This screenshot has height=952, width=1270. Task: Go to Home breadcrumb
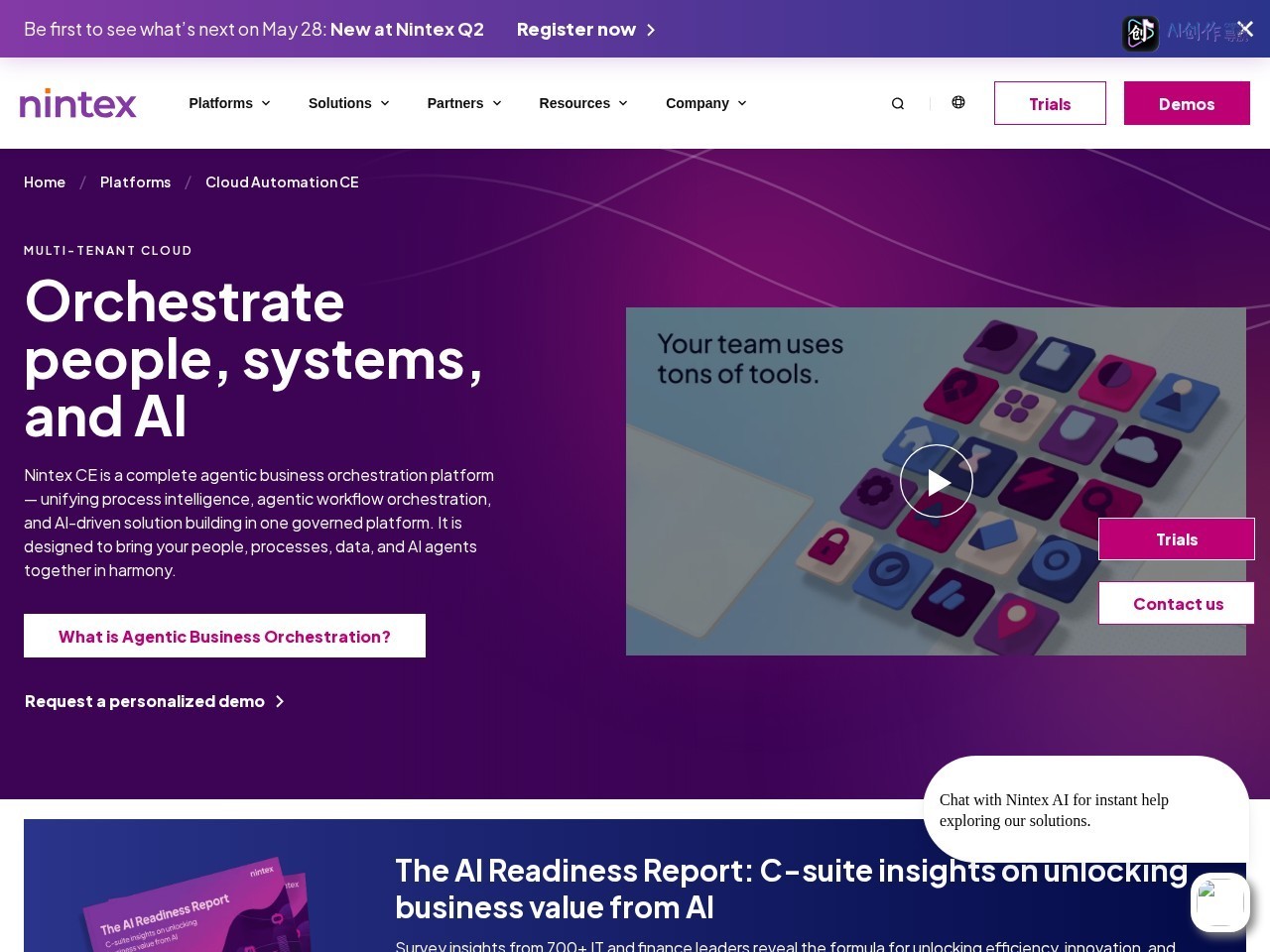coord(45,182)
